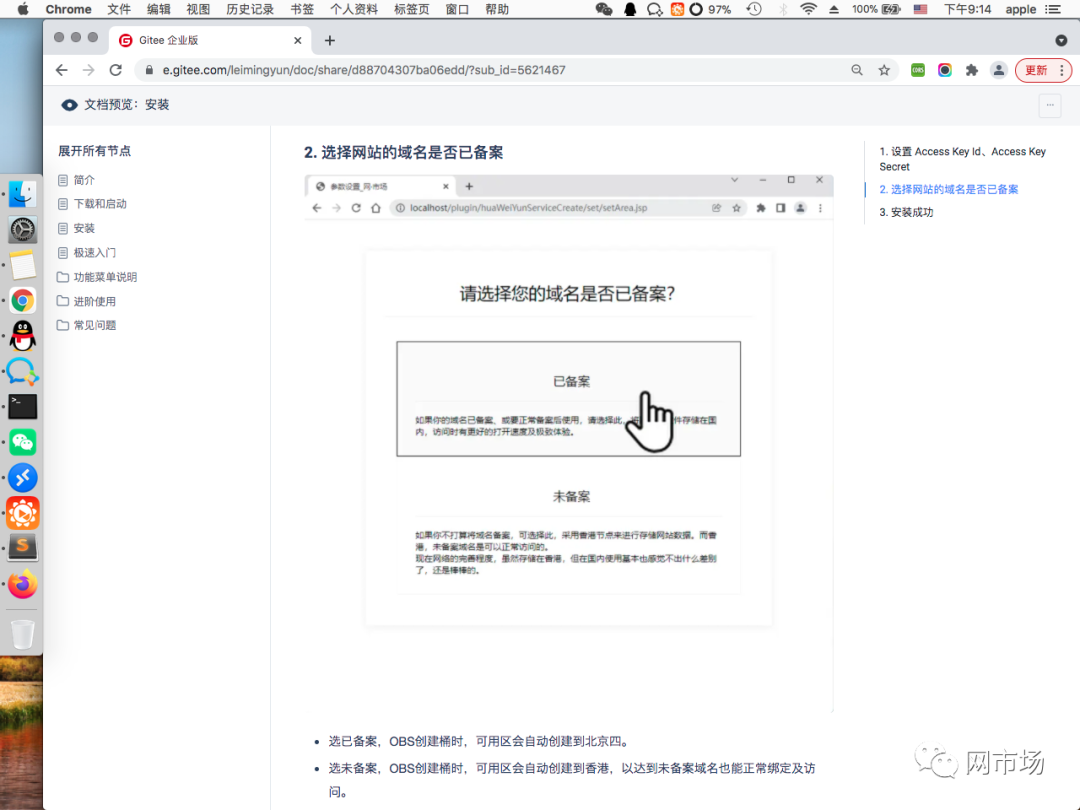Close the Gitee 企业版 tab

(298, 41)
